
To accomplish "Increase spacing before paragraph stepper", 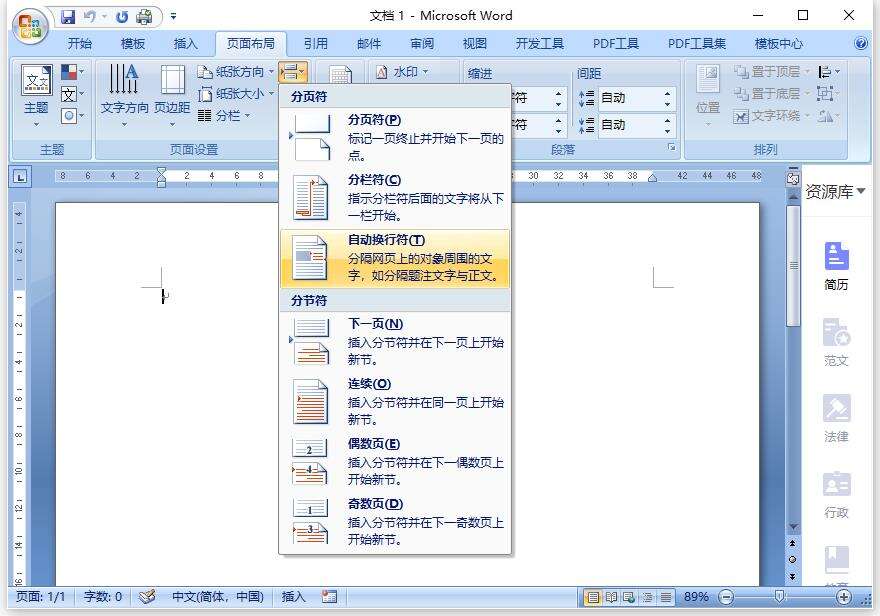I will (667, 93).
